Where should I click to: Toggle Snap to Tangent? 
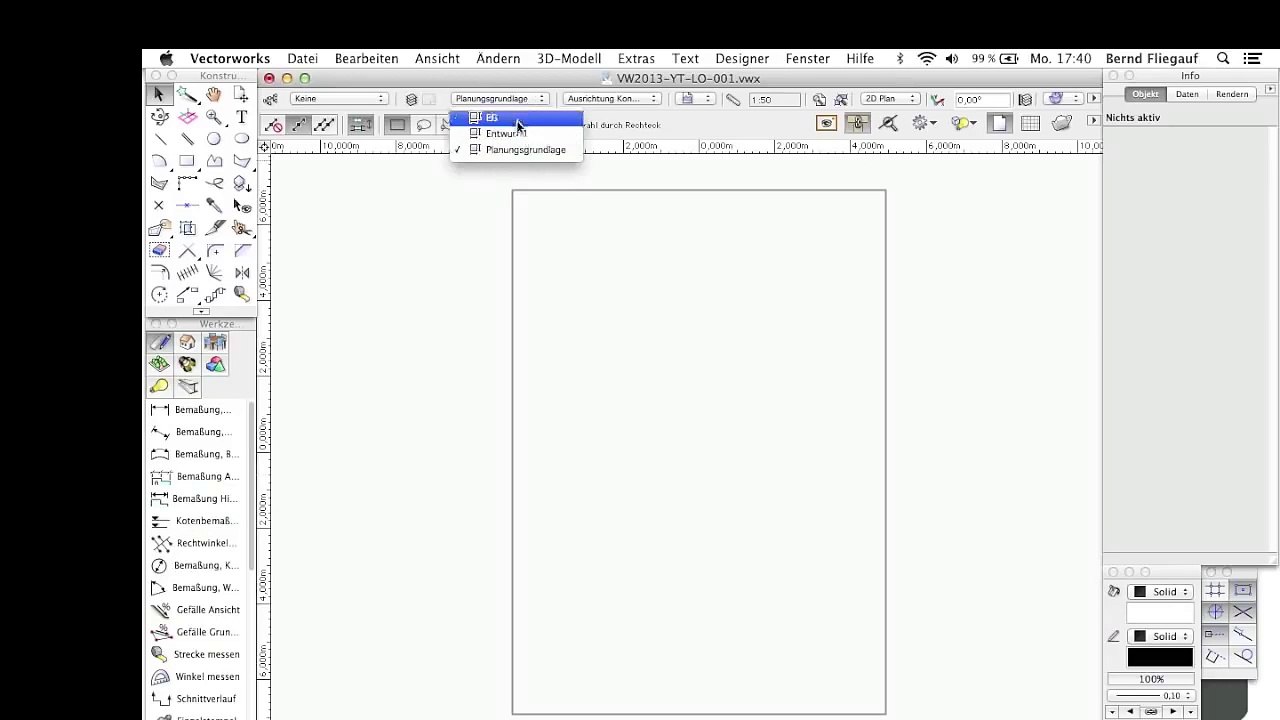coord(1243,656)
